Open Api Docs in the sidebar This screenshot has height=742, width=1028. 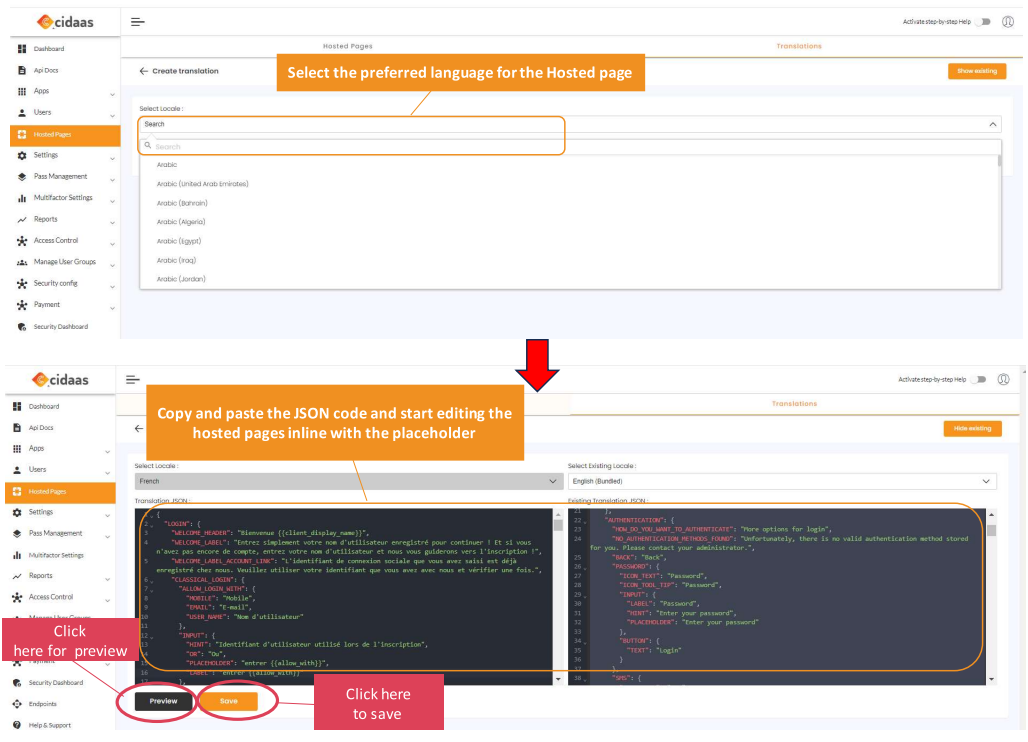(44, 70)
